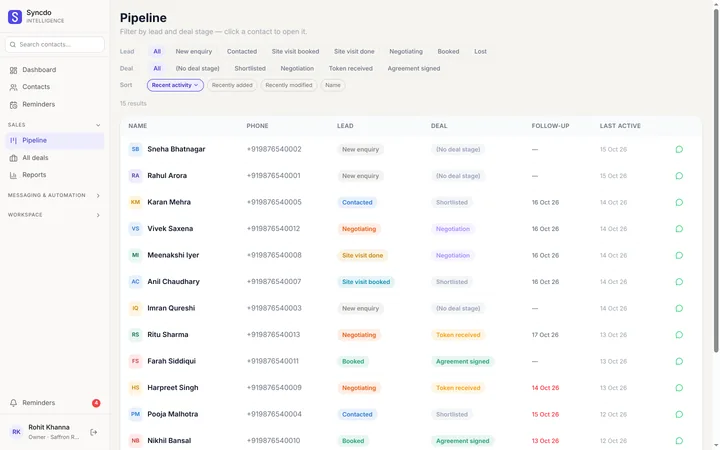Open All deals briefcase icon

(13, 158)
